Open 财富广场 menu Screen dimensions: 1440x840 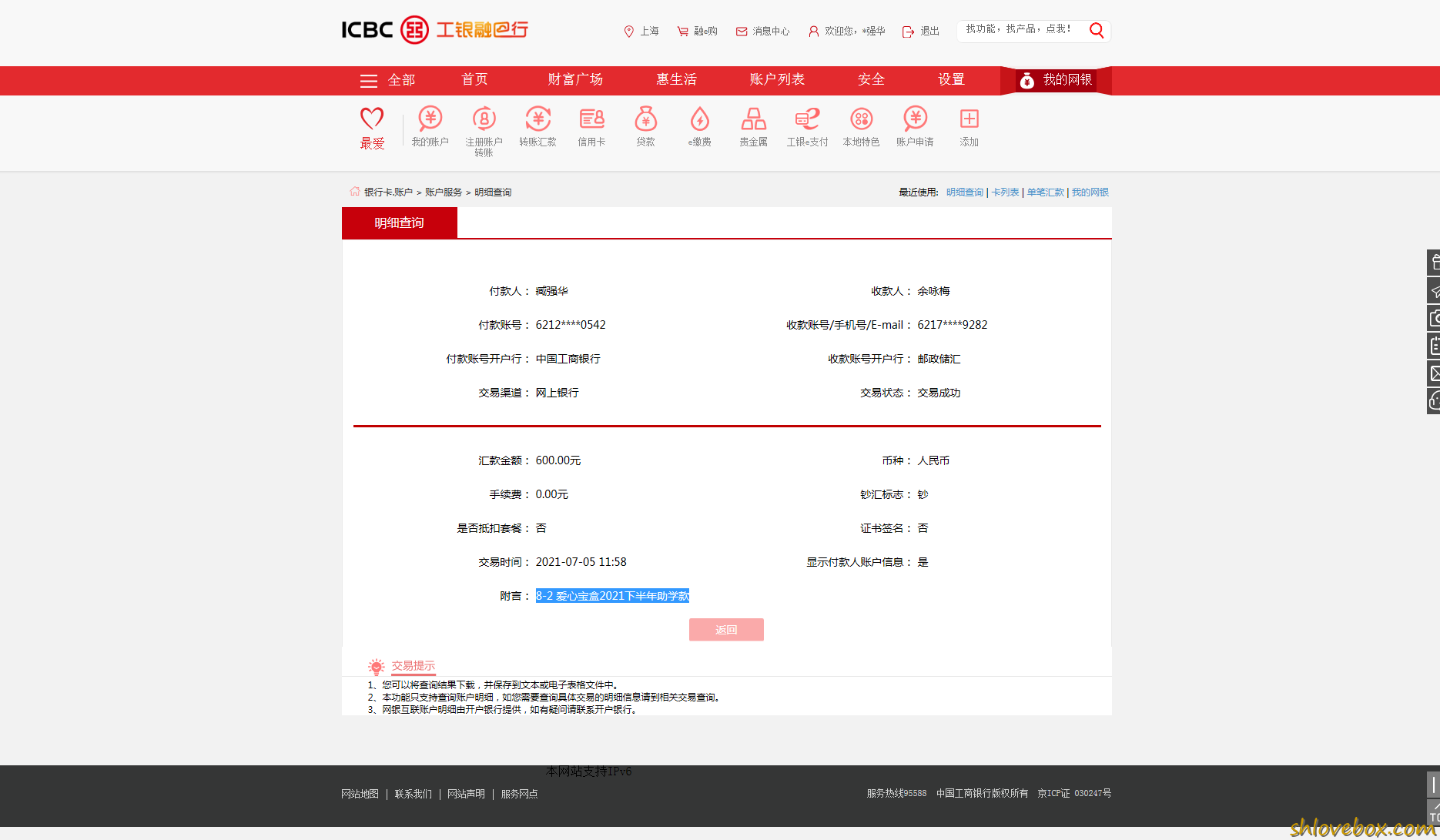pyautogui.click(x=575, y=79)
